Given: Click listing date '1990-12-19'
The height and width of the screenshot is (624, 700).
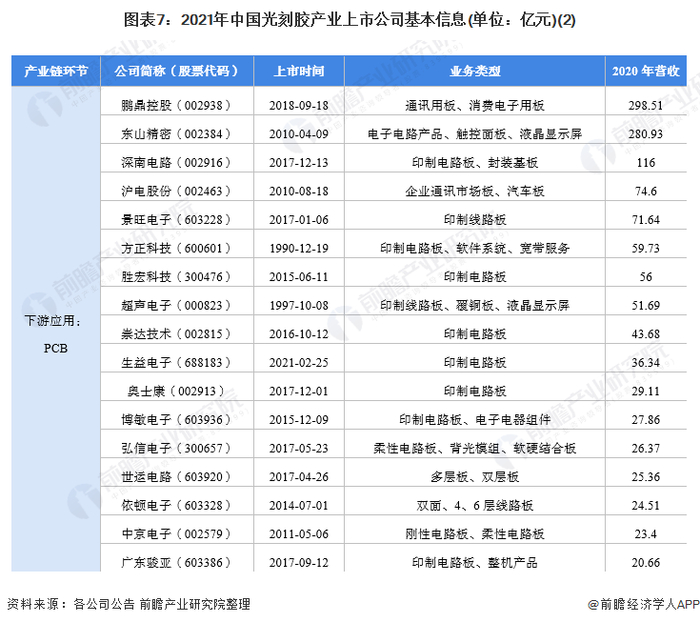Looking at the screenshot, I should (299, 248).
